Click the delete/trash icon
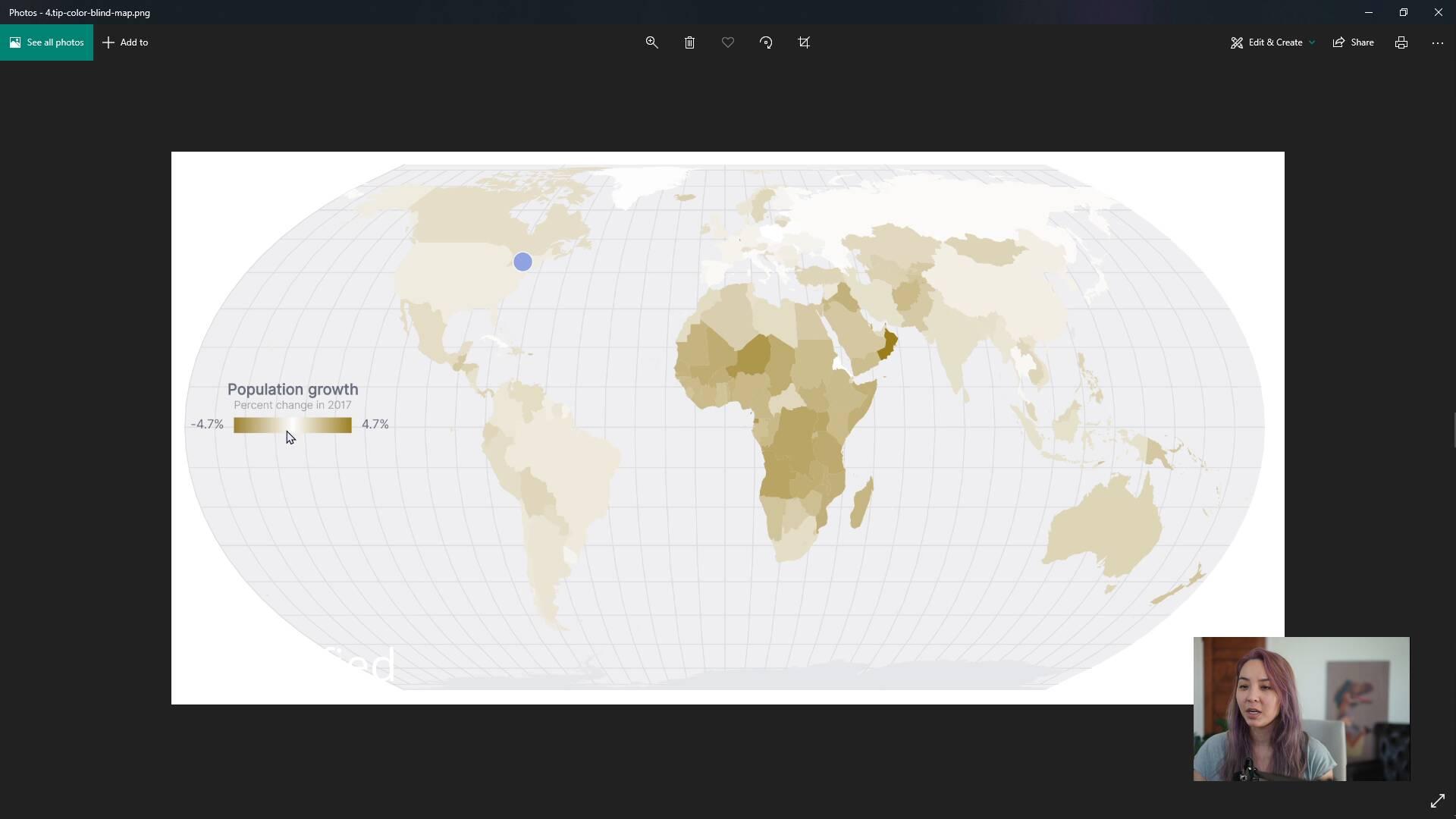 click(x=689, y=42)
